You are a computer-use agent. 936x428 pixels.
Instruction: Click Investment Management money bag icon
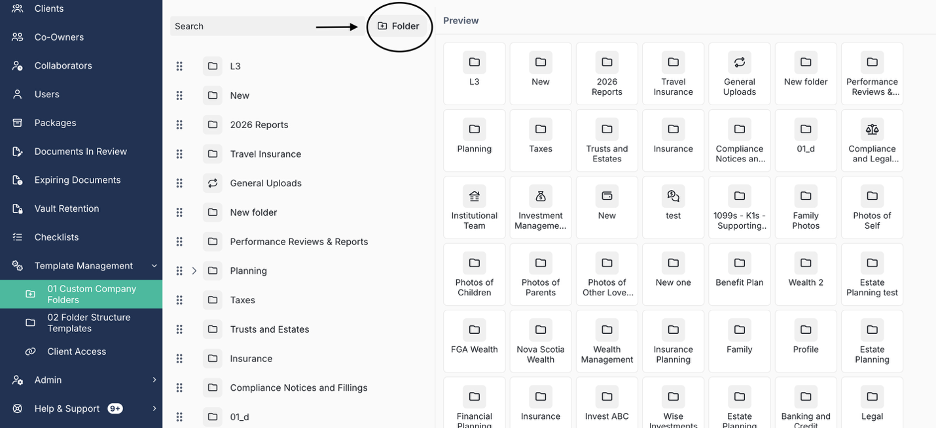(x=541, y=196)
